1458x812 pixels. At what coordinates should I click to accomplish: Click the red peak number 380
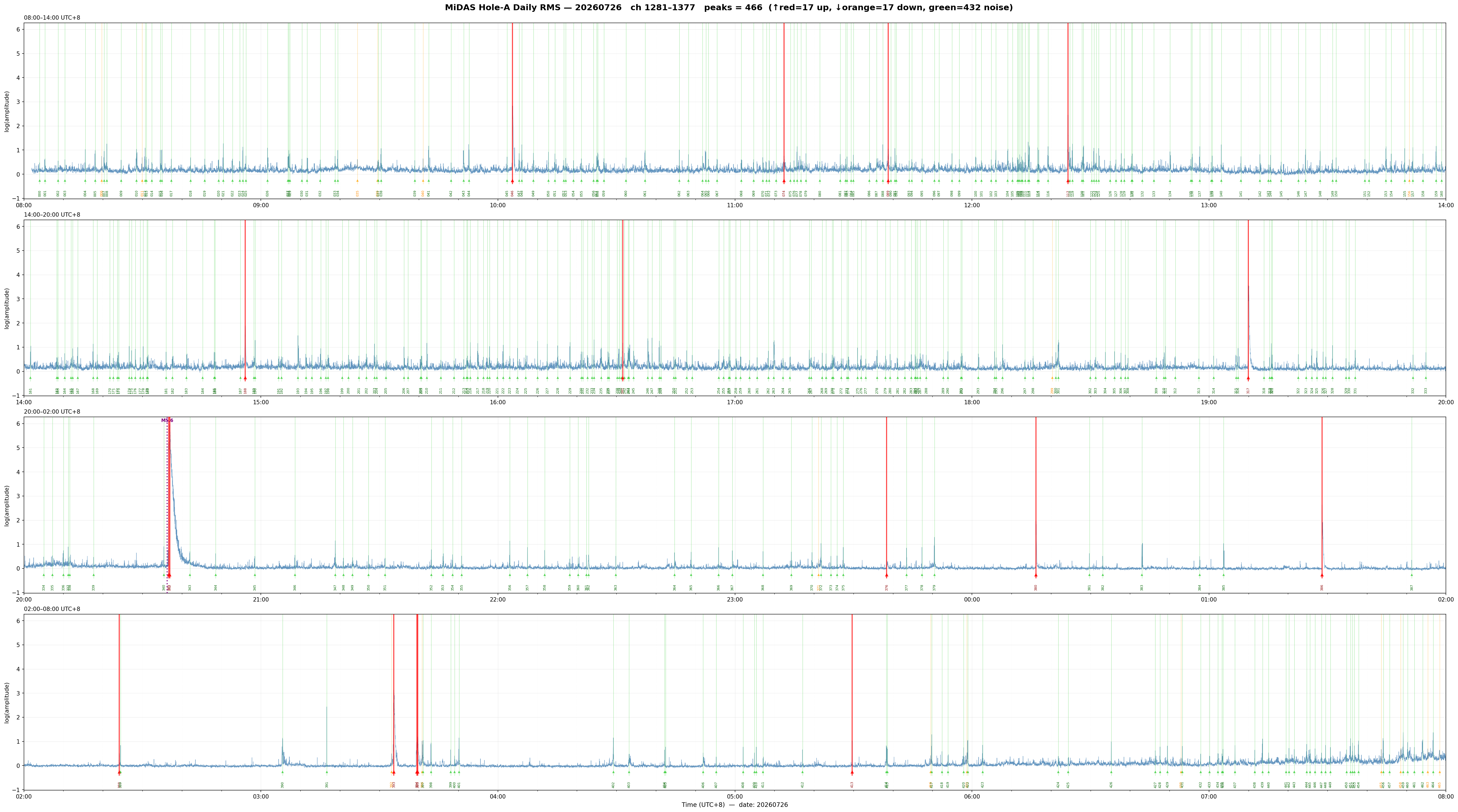pyautogui.click(x=1036, y=588)
